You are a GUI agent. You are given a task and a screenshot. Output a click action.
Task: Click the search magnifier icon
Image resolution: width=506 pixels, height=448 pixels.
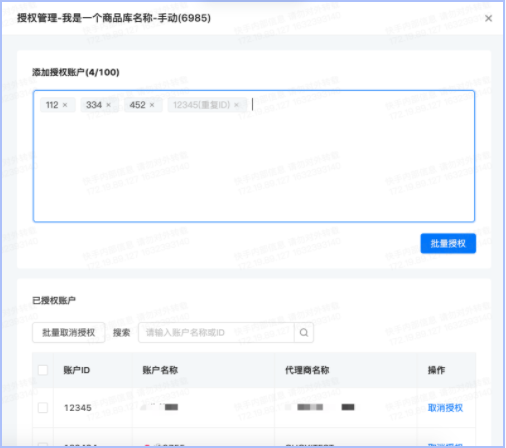tap(304, 332)
